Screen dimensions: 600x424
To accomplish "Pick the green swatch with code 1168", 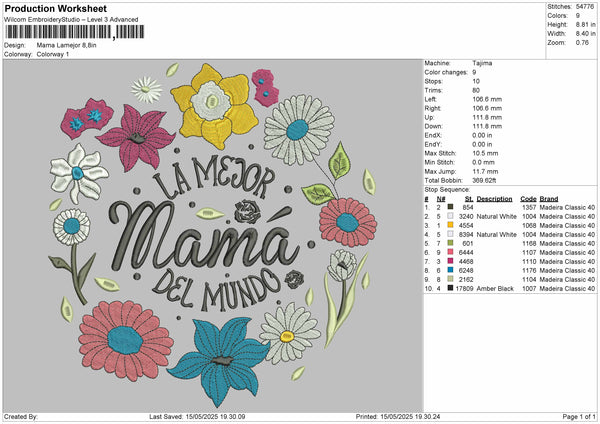I will (x=452, y=243).
